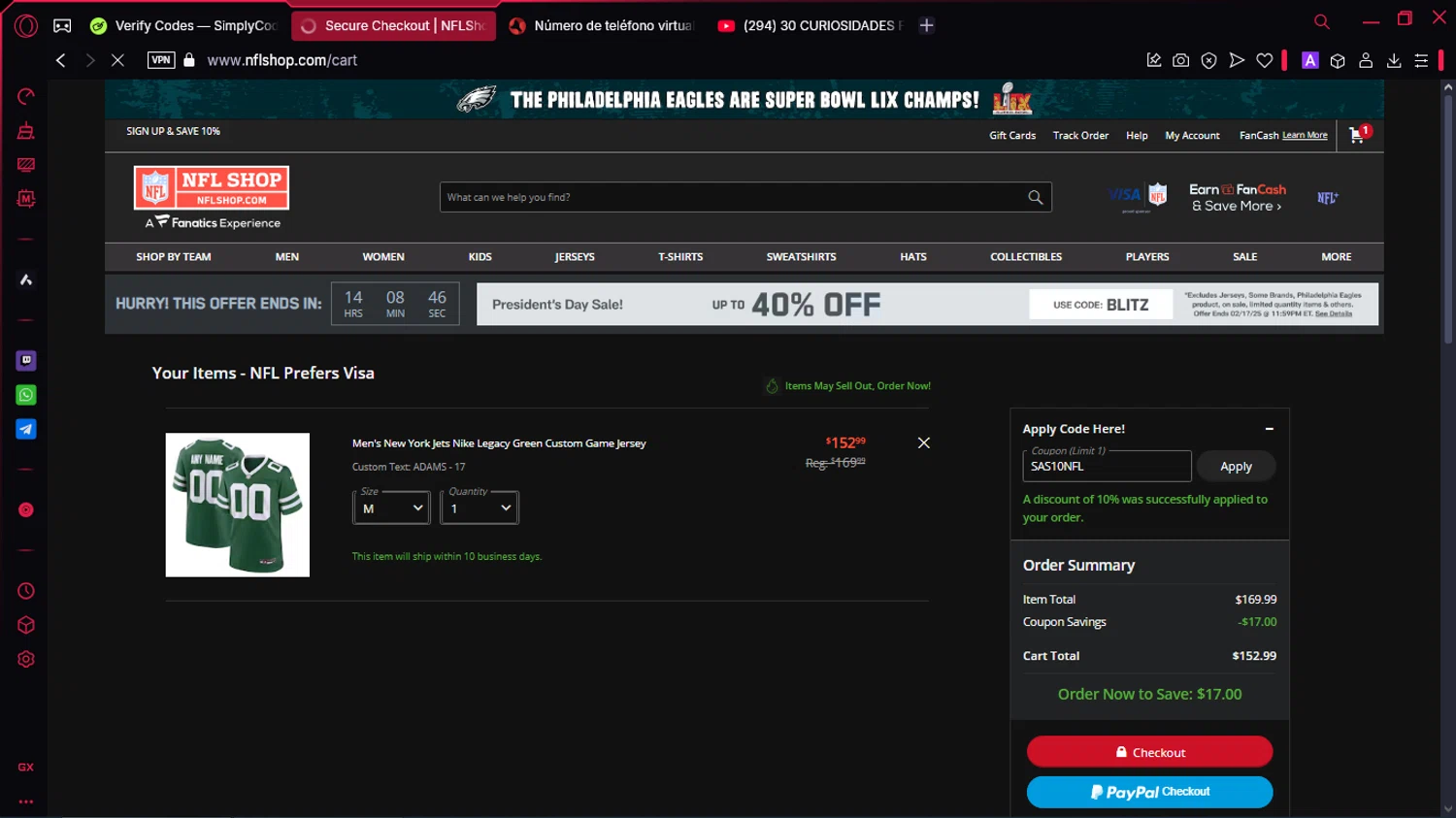Open the shopping cart icon
Viewport: 1456px width, 818px height.
coord(1357,135)
